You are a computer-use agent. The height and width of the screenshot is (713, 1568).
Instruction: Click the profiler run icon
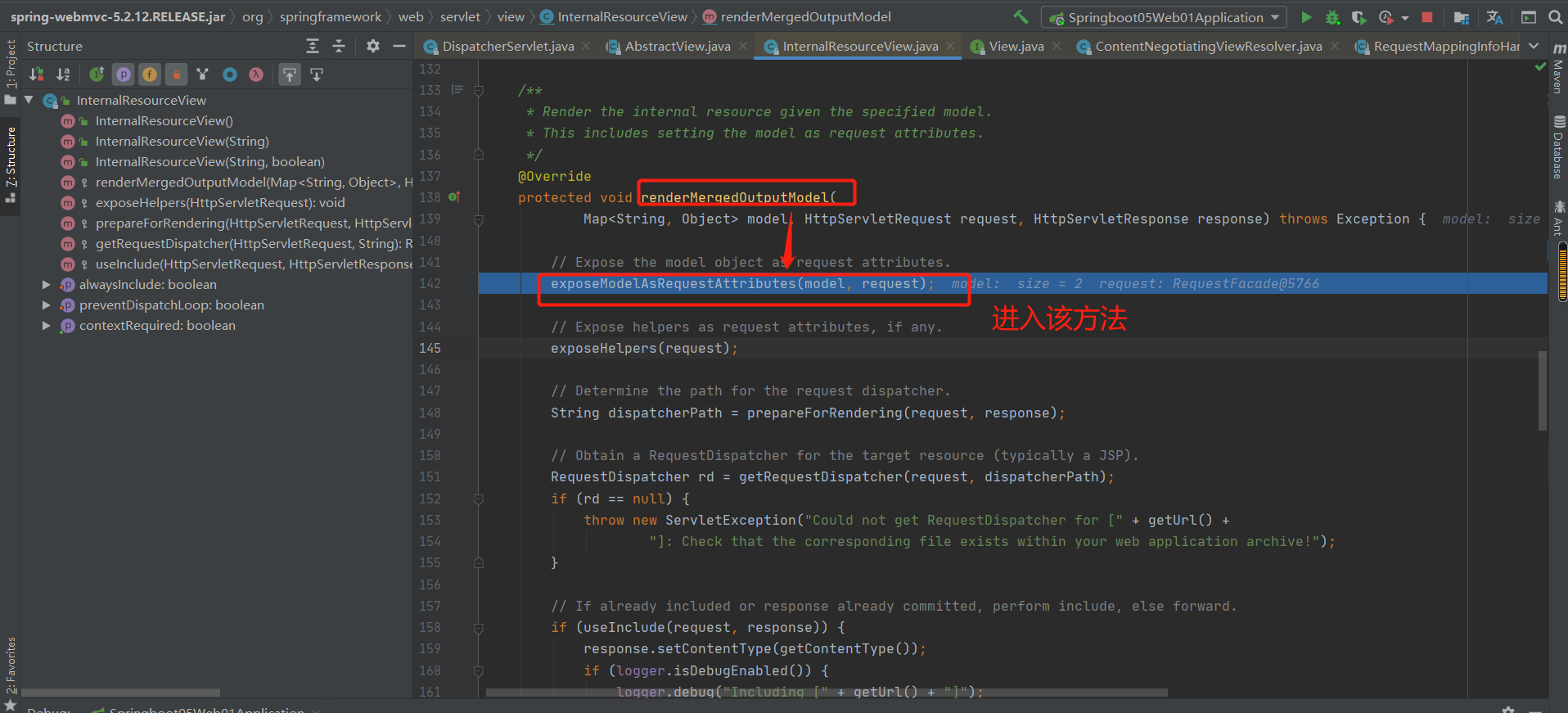click(x=1386, y=17)
